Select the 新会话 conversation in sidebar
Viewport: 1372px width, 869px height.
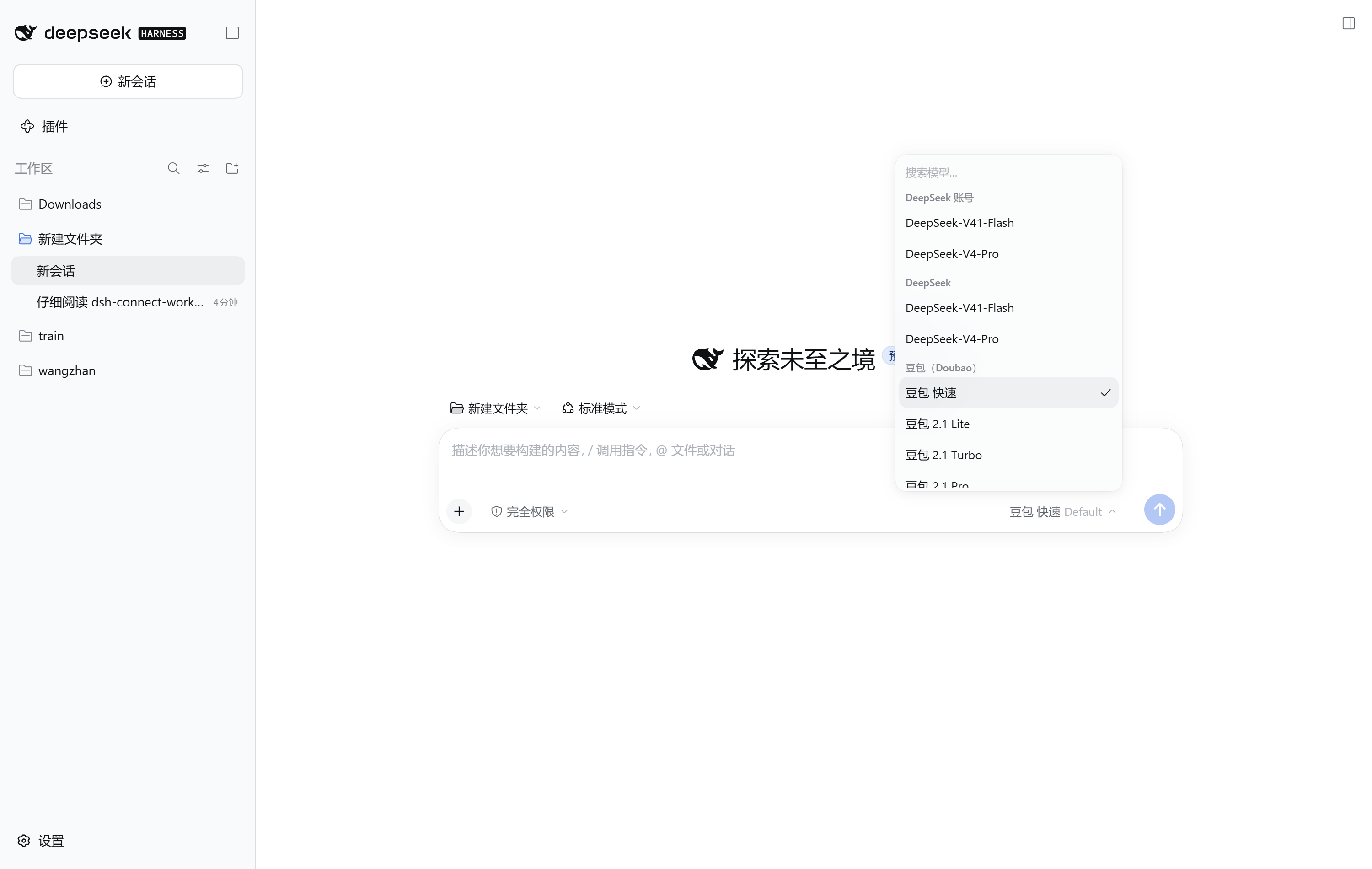click(128, 271)
